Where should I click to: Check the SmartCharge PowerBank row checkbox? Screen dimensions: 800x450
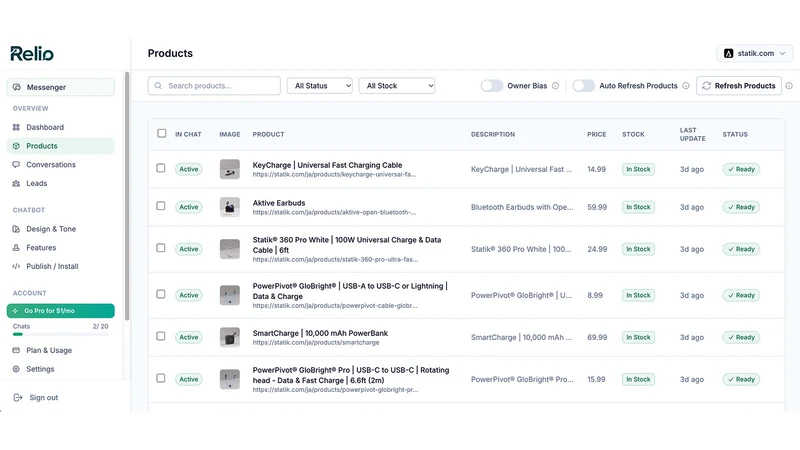[x=161, y=336]
